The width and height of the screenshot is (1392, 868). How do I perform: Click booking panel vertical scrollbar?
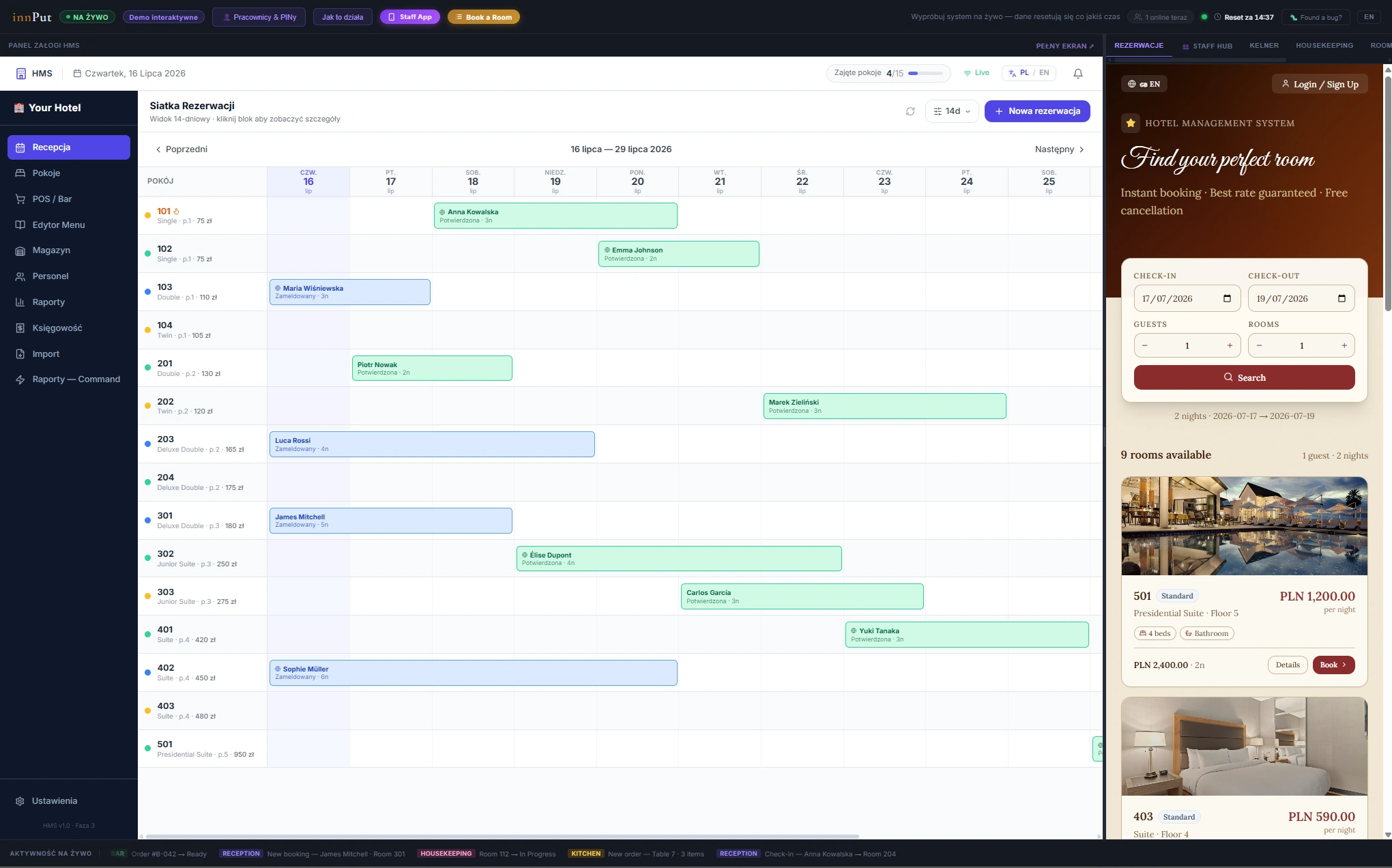tap(1388, 192)
